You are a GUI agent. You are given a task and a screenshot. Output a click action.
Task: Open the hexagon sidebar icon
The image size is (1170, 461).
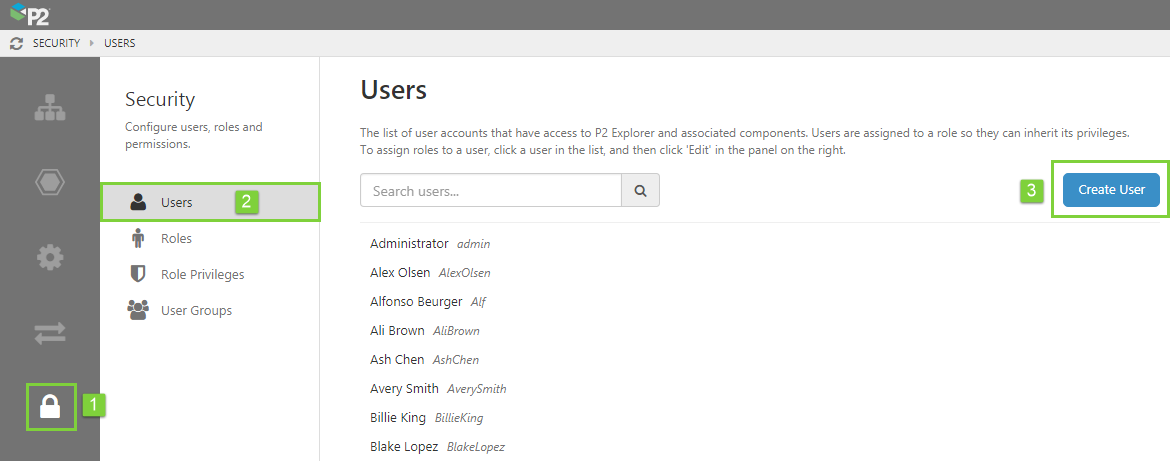(x=50, y=183)
